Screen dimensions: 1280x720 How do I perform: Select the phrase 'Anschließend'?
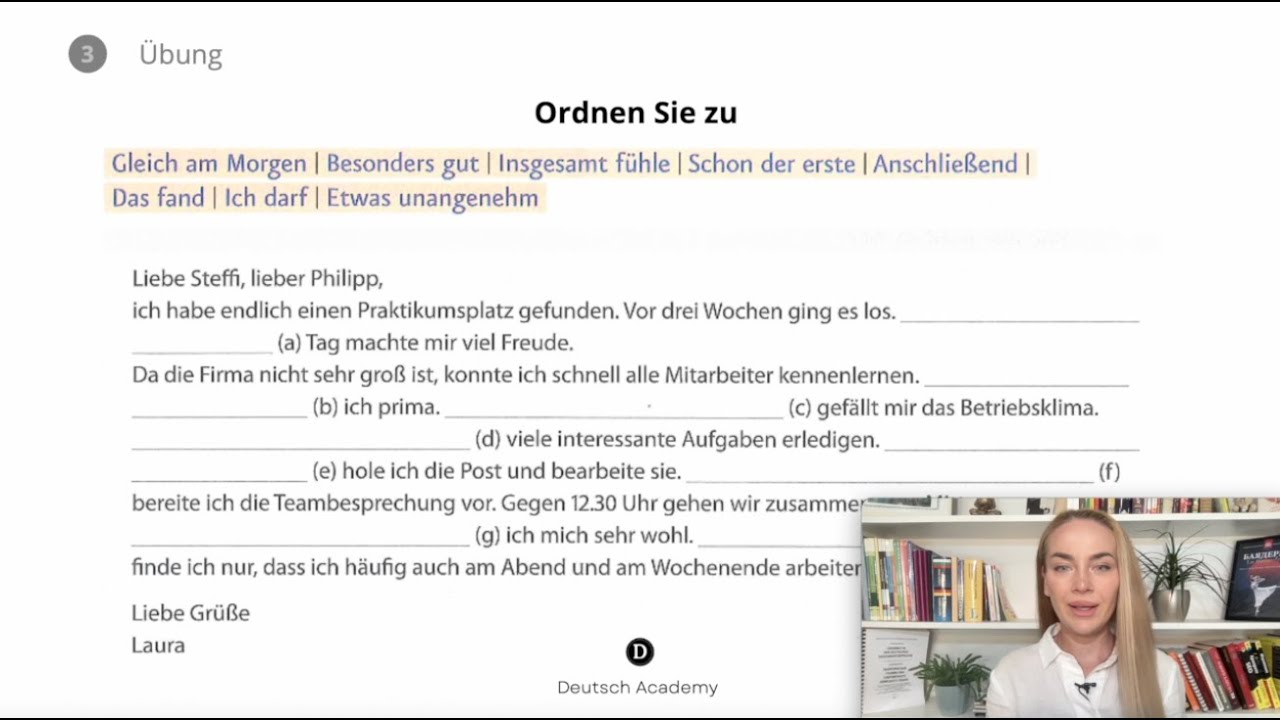coord(945,164)
